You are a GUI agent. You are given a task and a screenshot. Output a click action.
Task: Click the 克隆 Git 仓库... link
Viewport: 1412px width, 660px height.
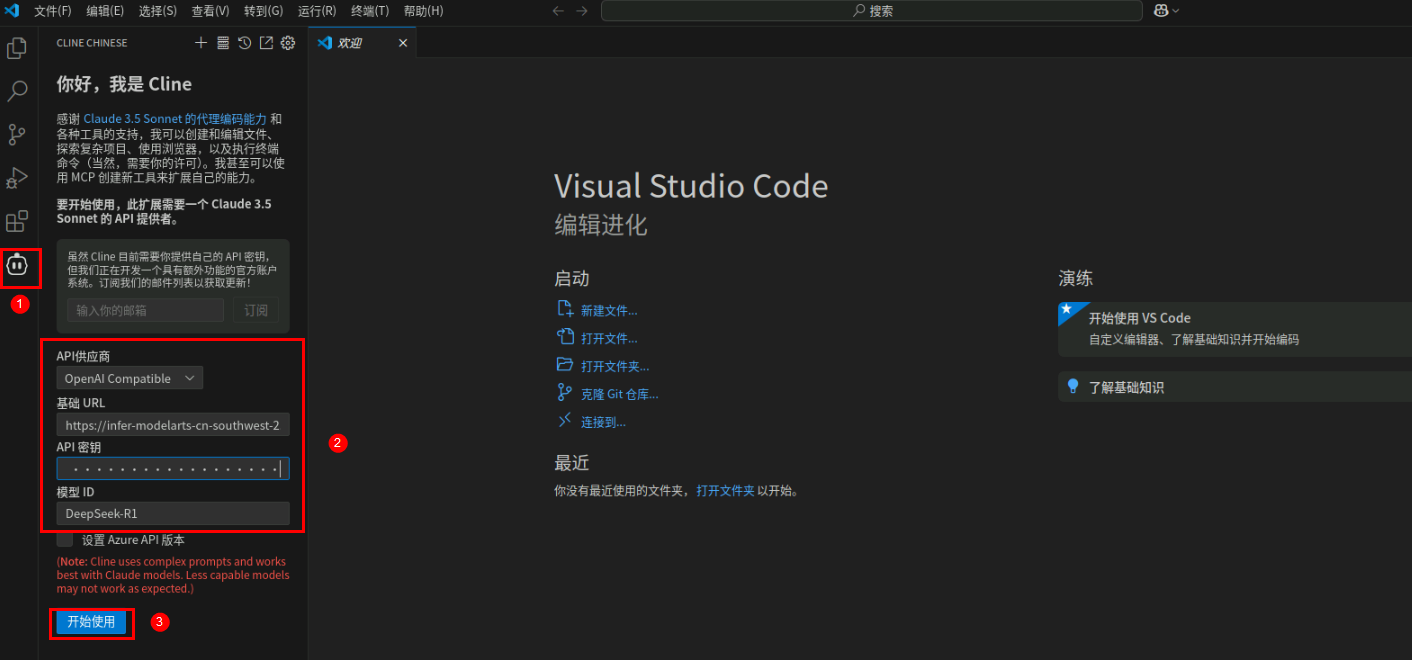click(619, 394)
